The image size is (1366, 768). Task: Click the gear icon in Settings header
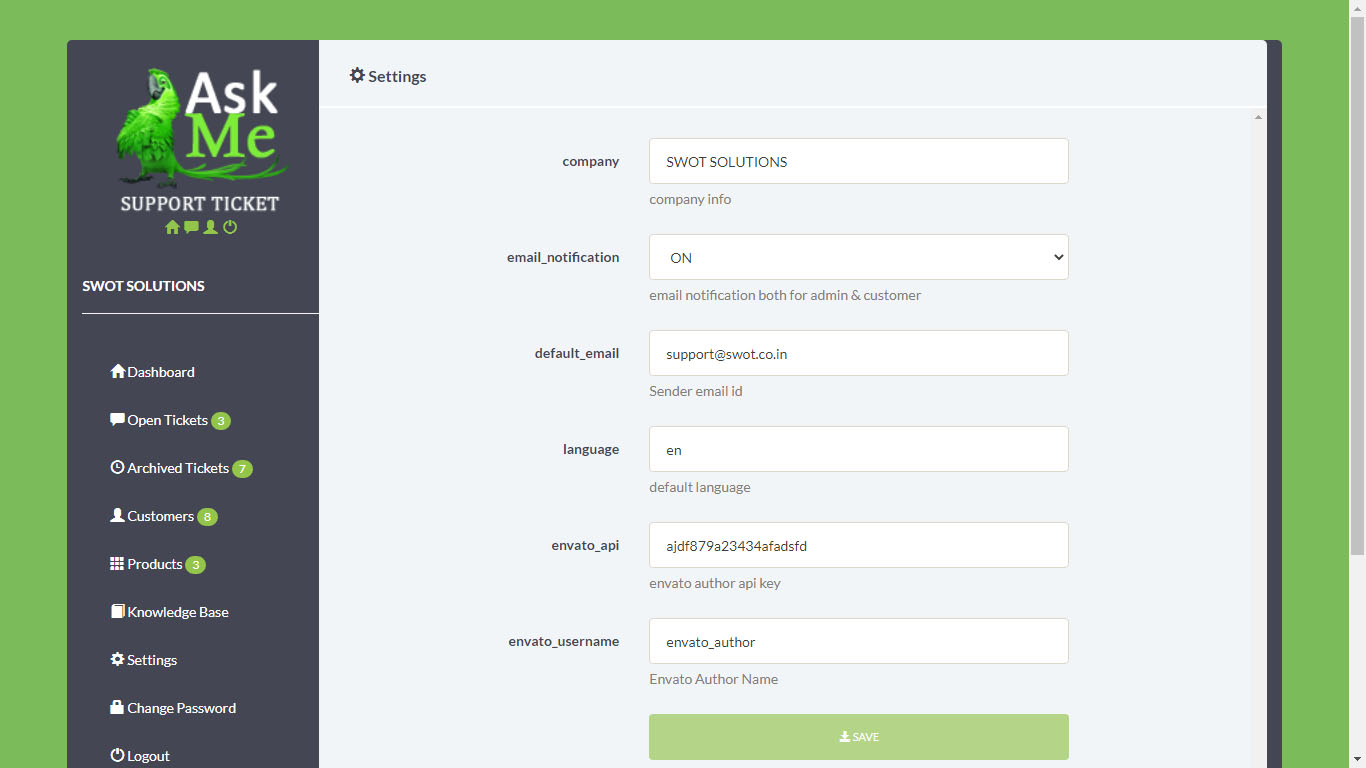point(357,75)
